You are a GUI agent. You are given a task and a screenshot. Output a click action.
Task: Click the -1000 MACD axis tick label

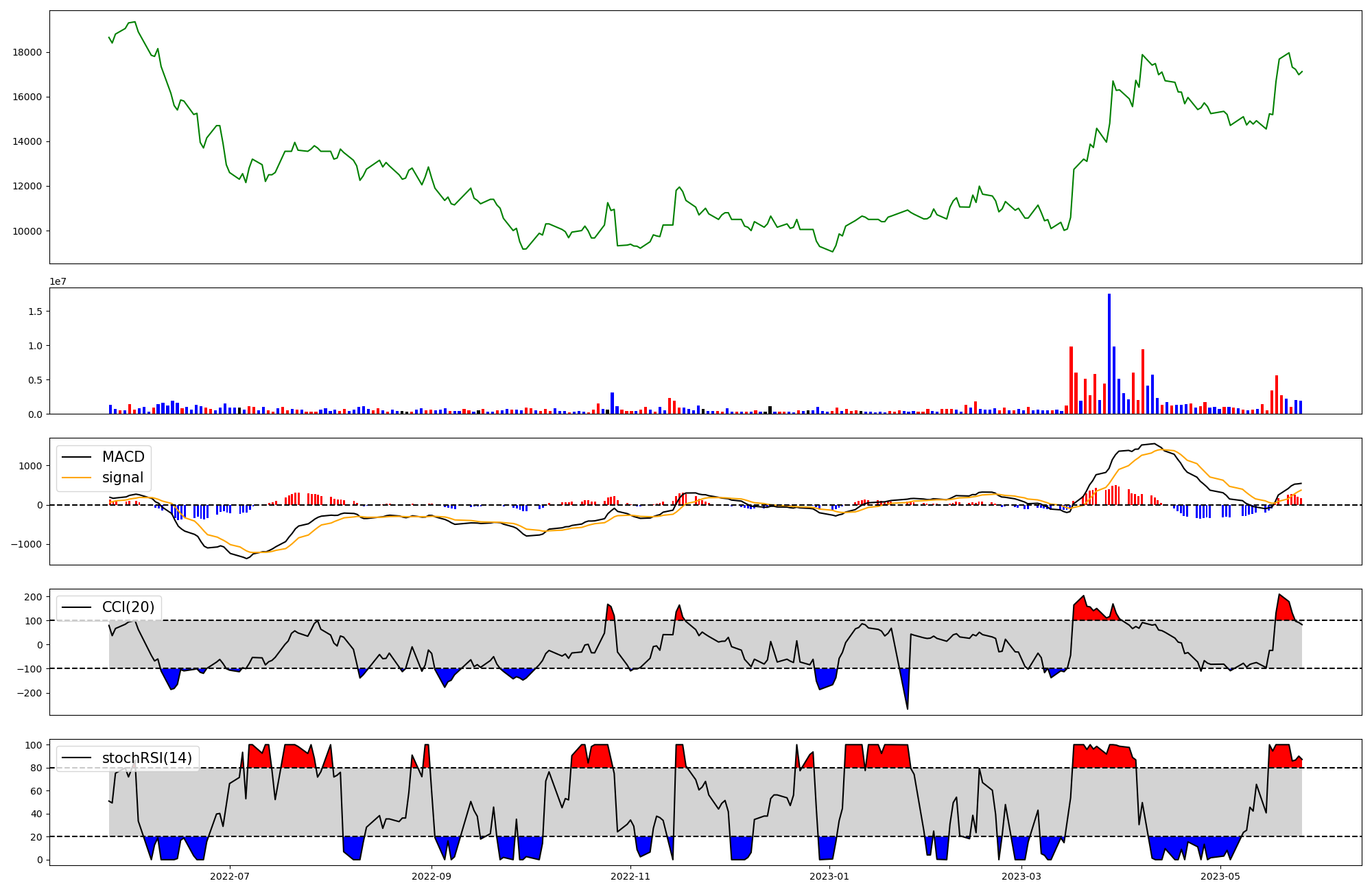point(25,544)
